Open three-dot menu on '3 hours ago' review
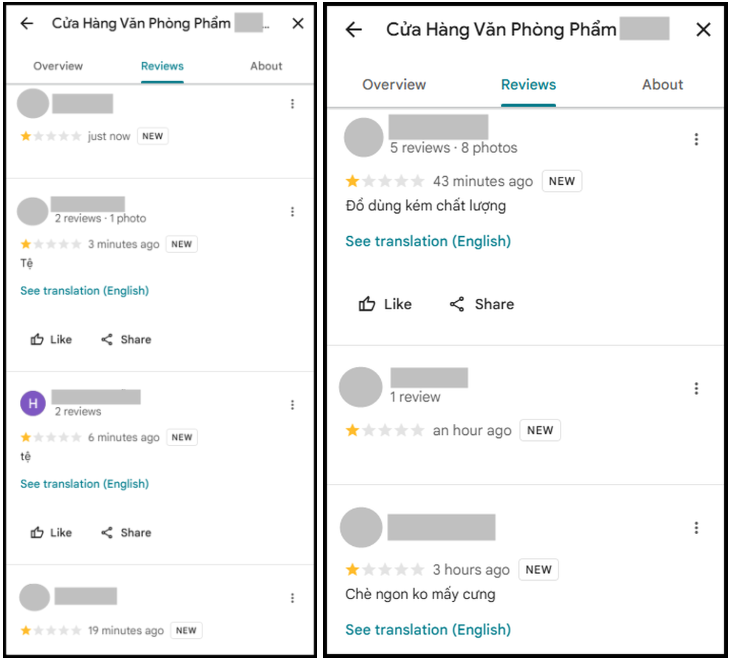Image resolution: width=730 pixels, height=661 pixels. 696,528
